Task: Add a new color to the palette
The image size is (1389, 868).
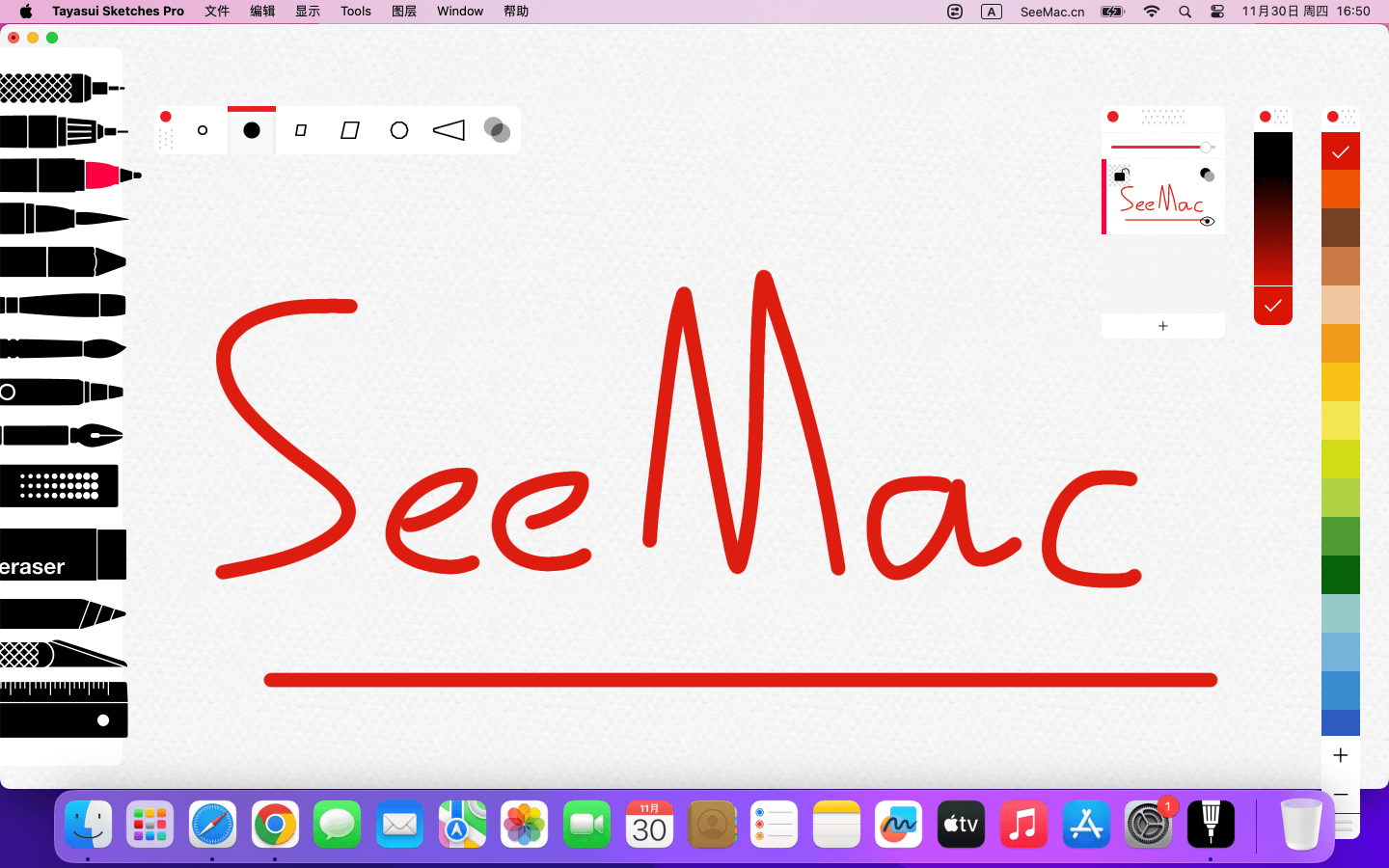Action: coord(1341,755)
